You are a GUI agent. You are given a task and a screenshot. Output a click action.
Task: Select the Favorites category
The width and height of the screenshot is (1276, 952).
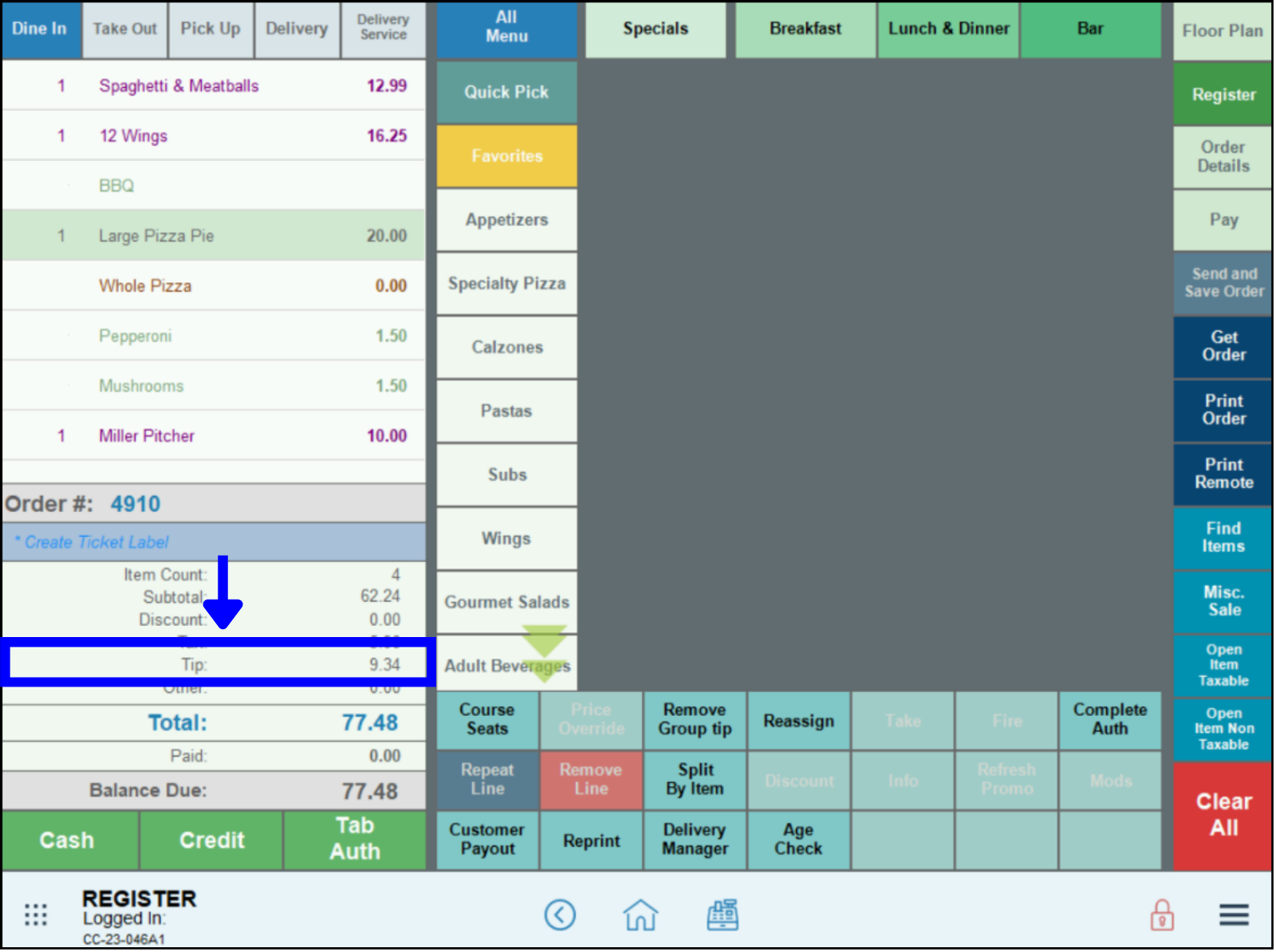[506, 156]
